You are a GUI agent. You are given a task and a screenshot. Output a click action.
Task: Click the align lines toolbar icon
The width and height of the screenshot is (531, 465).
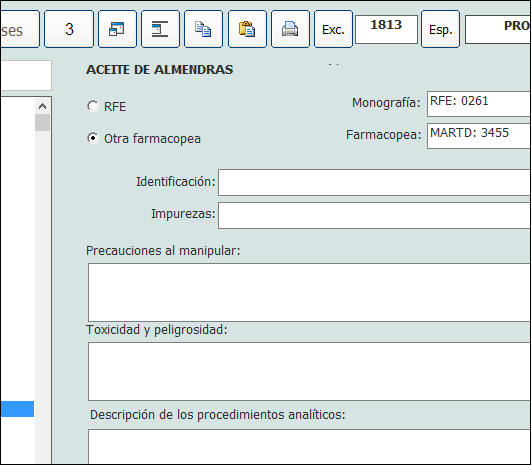160,29
